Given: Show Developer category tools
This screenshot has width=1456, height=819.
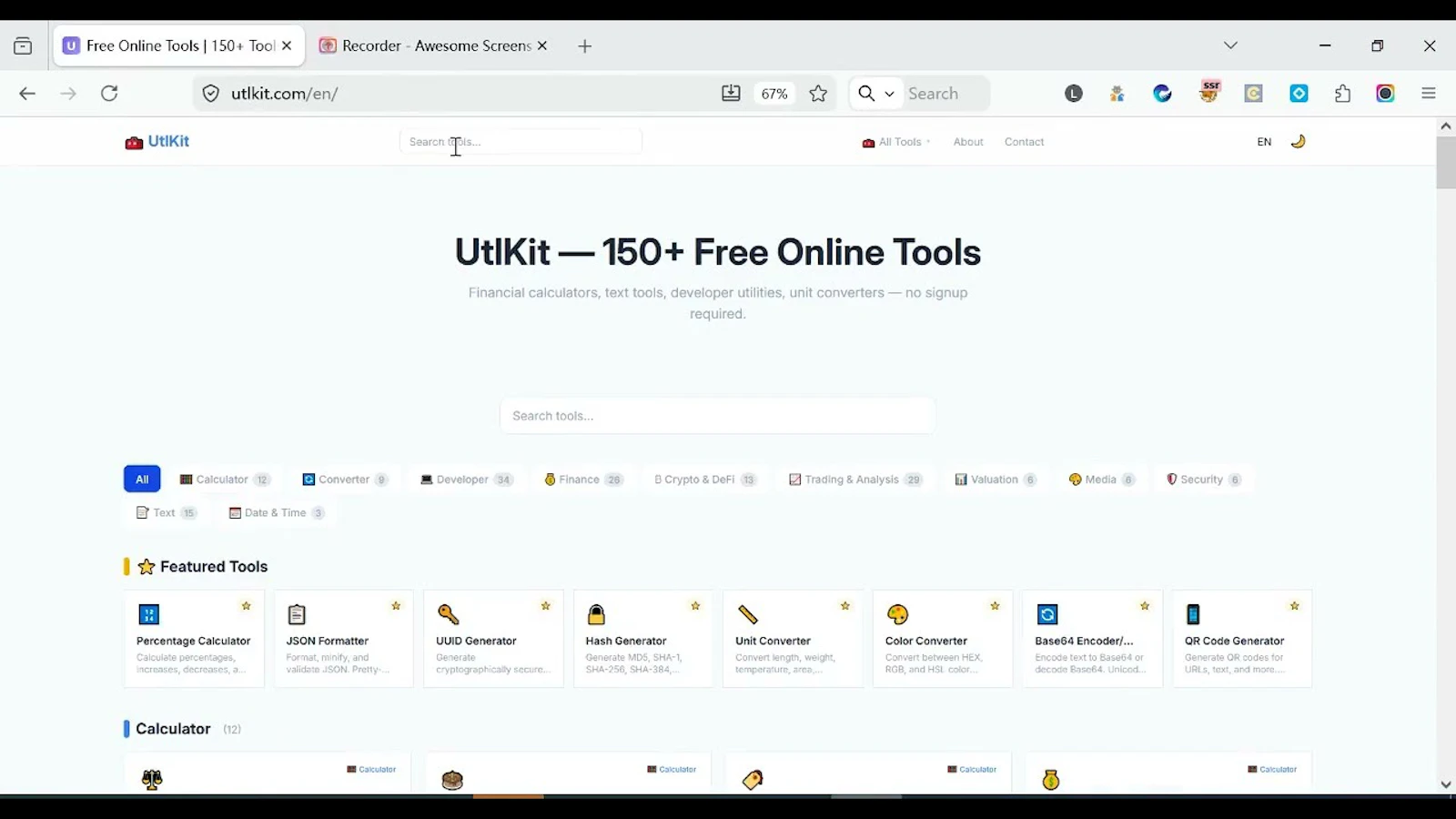Looking at the screenshot, I should pos(466,480).
